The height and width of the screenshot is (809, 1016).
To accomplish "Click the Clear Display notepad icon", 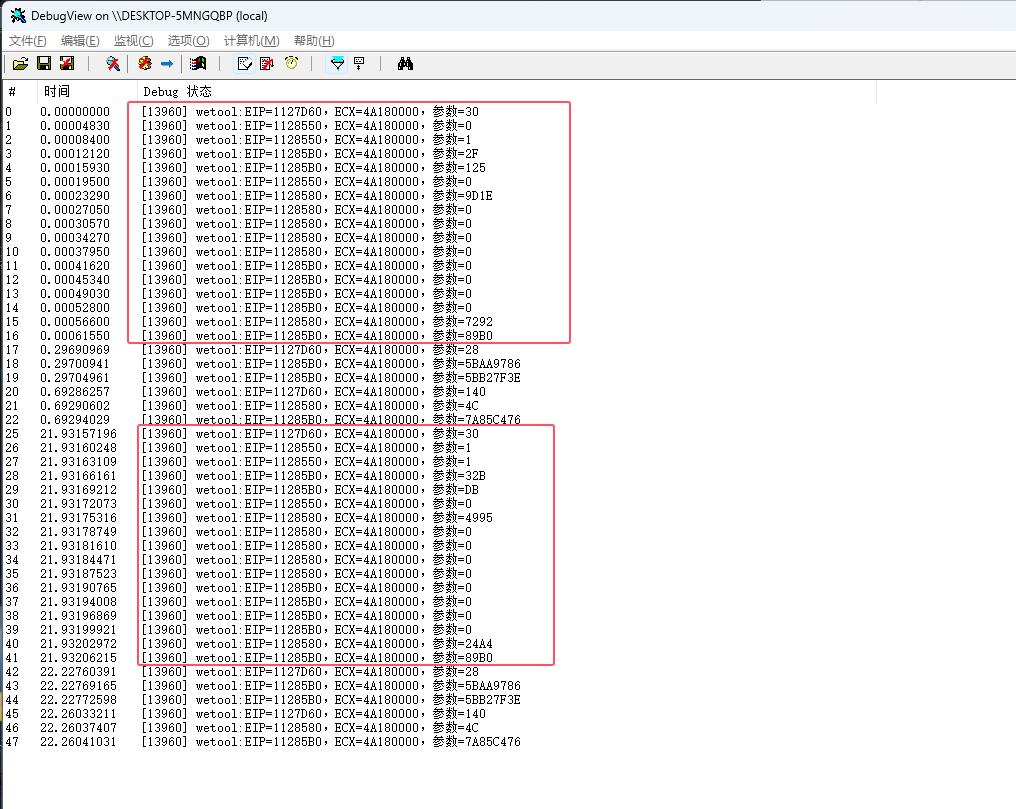I will [x=244, y=63].
